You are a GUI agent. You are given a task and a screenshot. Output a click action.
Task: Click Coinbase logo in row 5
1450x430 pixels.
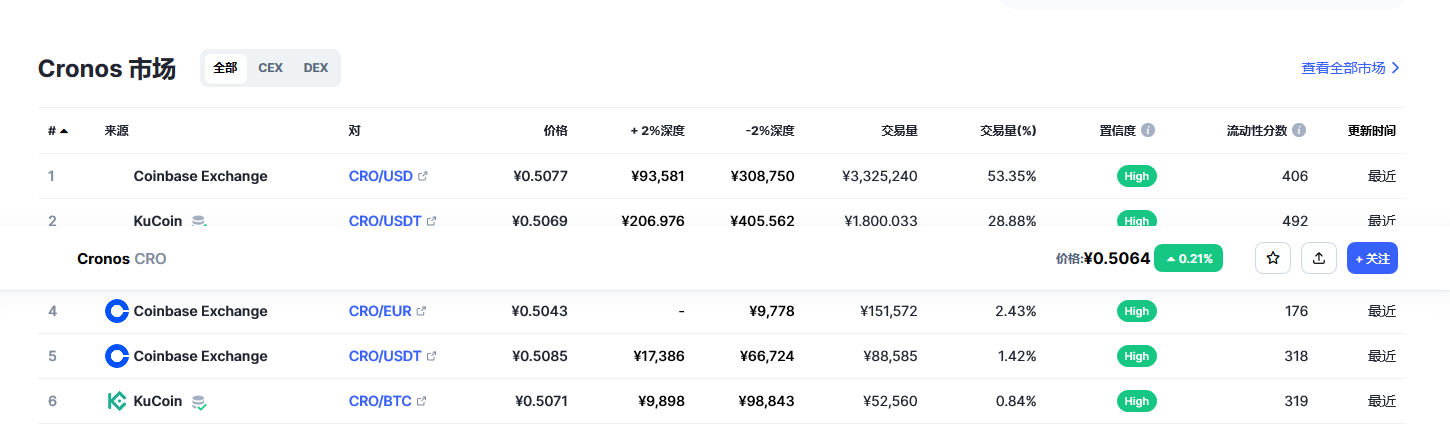117,356
